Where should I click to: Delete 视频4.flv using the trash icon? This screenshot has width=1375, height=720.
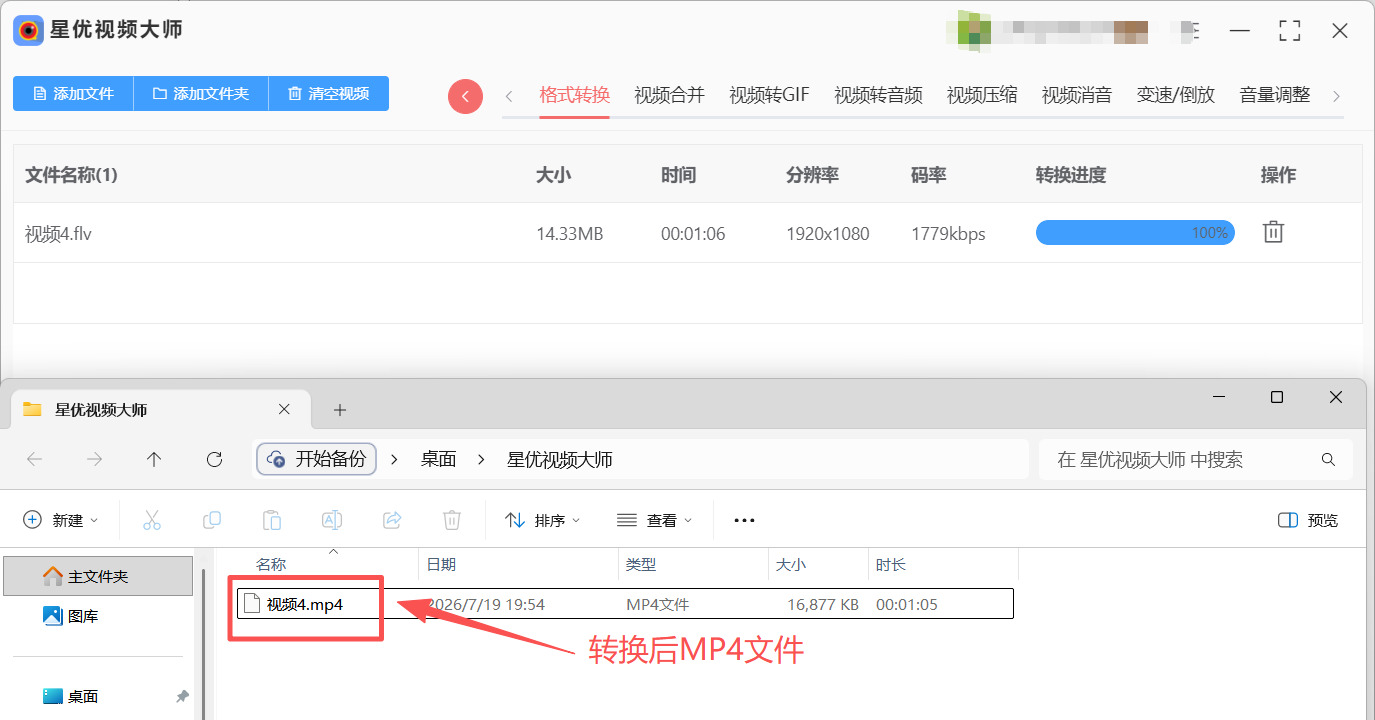1273,233
